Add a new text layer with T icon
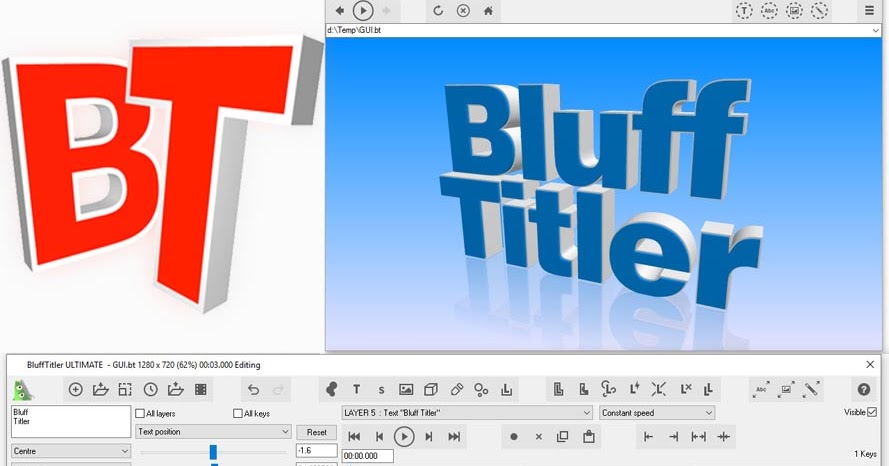 [356, 389]
